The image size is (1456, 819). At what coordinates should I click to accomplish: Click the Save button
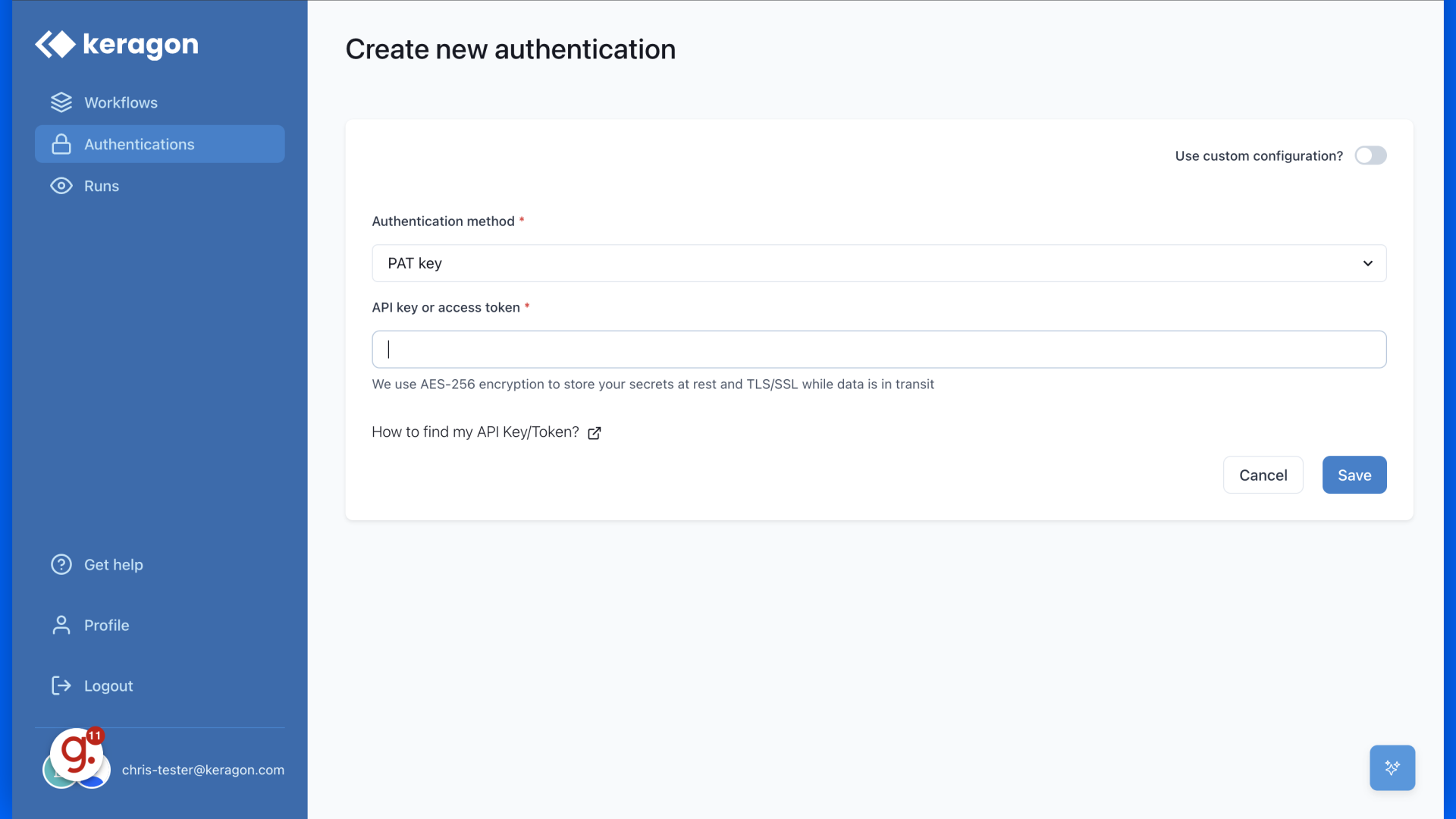(x=1354, y=475)
